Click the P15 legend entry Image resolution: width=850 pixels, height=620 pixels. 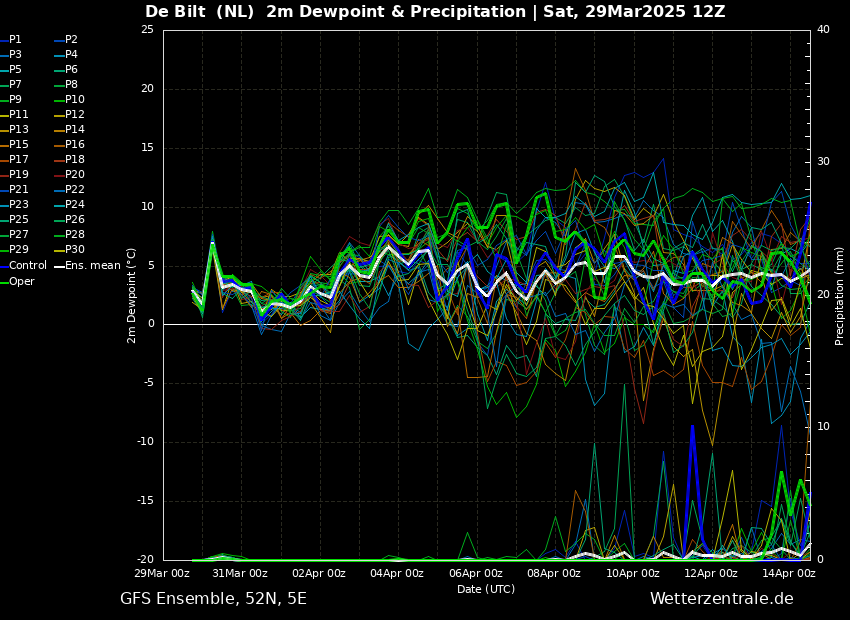click(14, 144)
